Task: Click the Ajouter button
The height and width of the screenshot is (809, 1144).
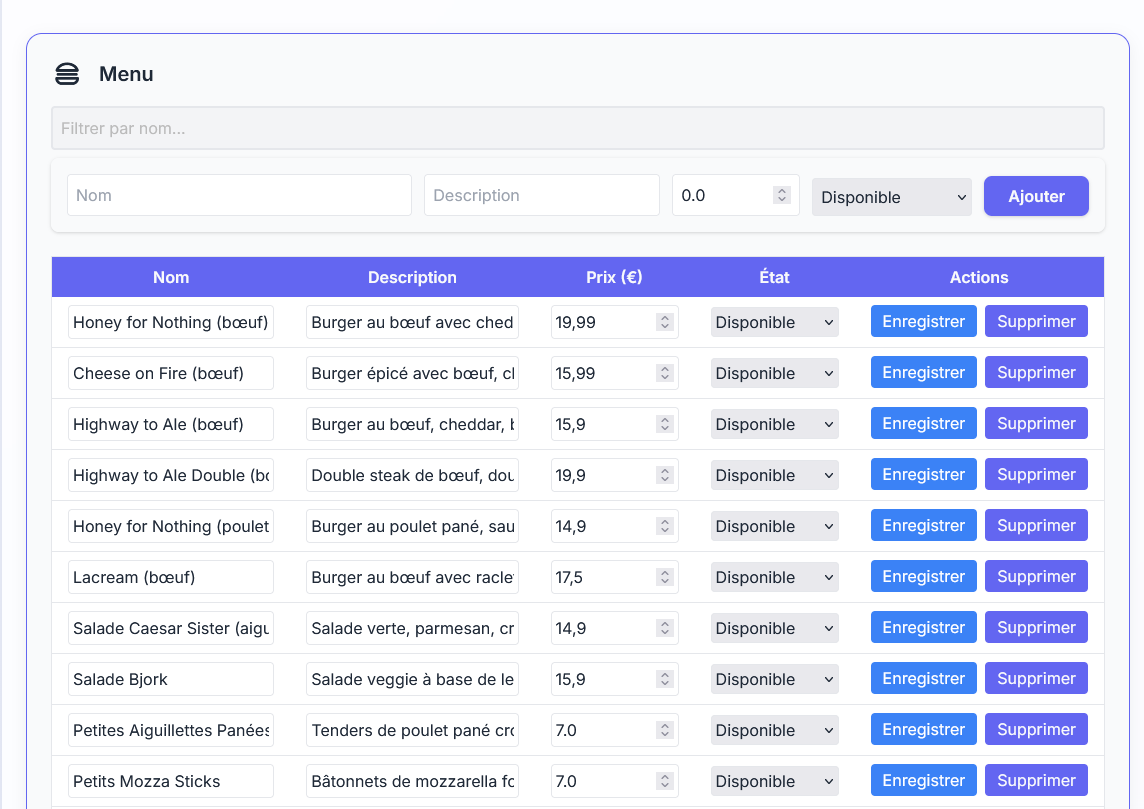Action: point(1036,196)
